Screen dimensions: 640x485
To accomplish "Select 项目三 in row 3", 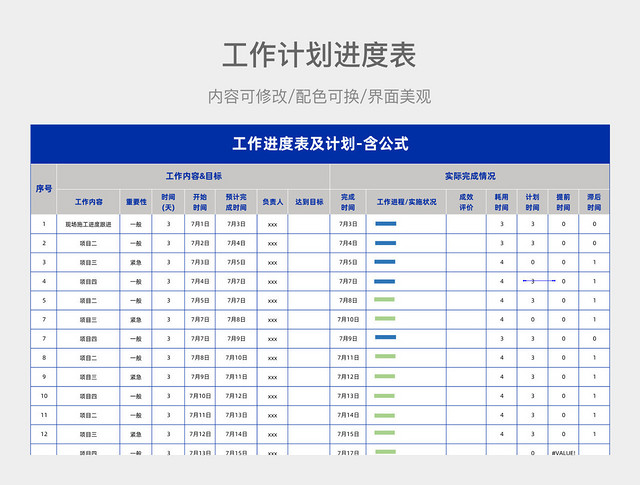I will [x=88, y=263].
